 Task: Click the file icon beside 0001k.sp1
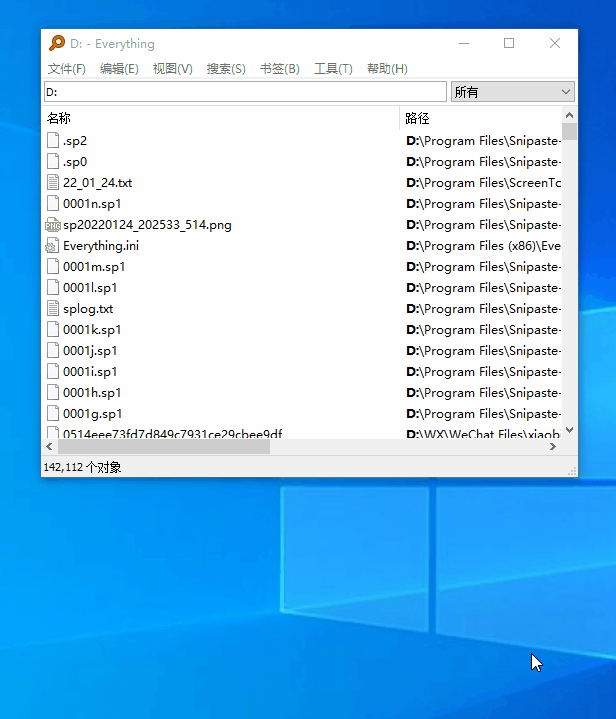click(x=53, y=330)
